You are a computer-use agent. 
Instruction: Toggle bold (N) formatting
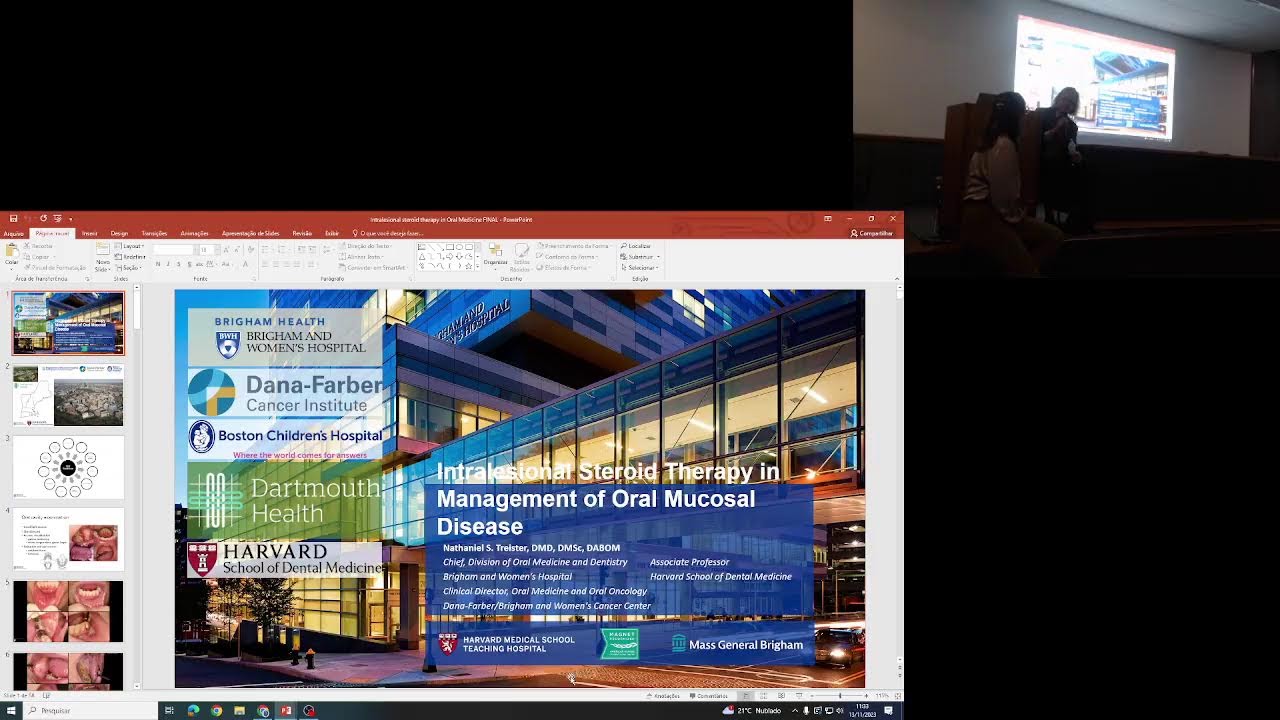coord(158,264)
